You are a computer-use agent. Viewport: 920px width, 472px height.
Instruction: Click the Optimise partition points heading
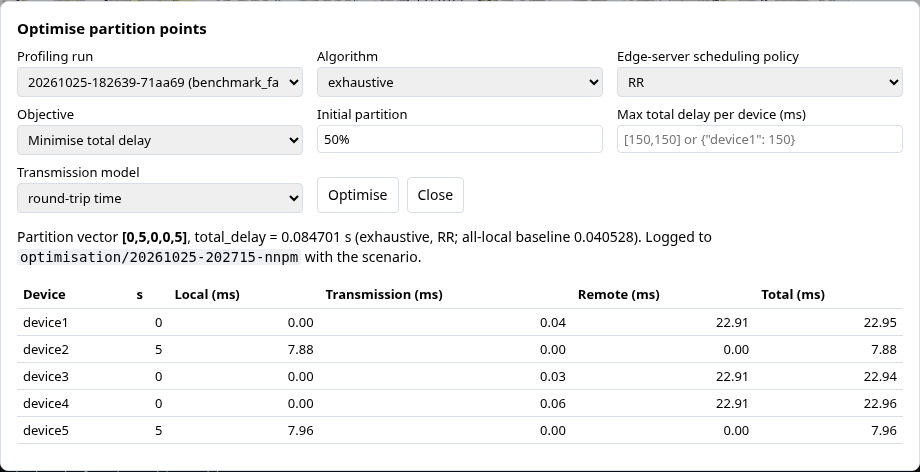click(x=111, y=29)
